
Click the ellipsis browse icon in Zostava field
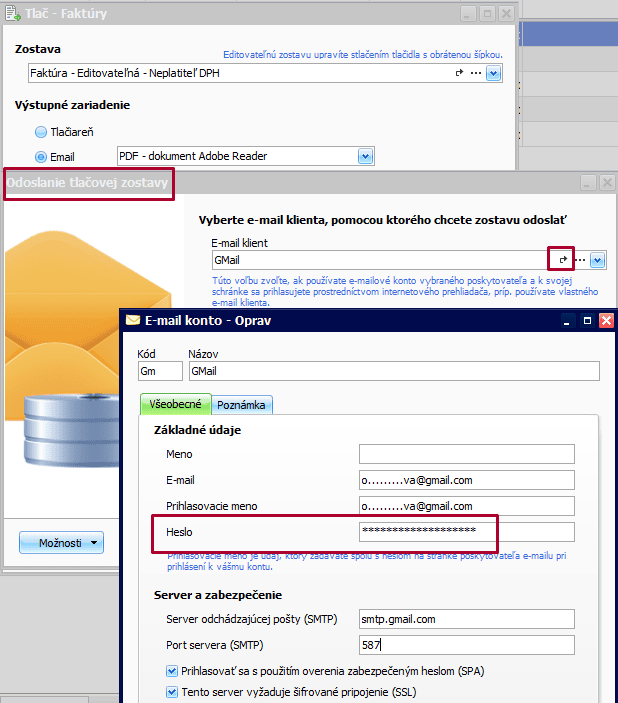click(475, 73)
